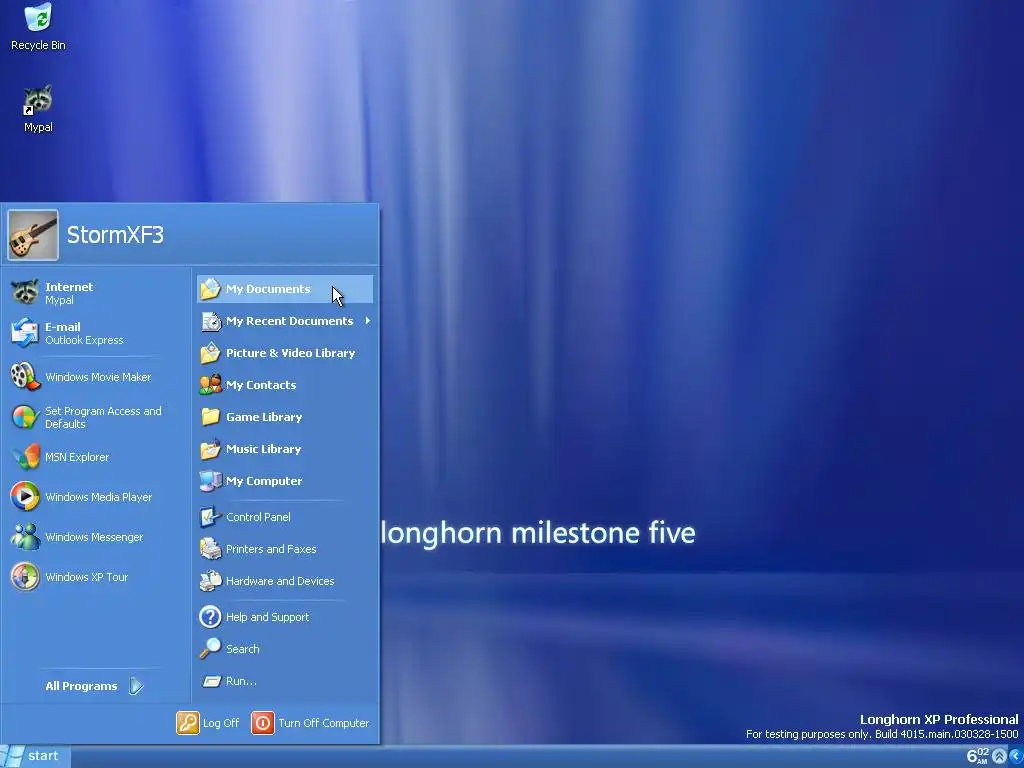
Task: Click the Help and Support question icon
Action: click(x=210, y=616)
